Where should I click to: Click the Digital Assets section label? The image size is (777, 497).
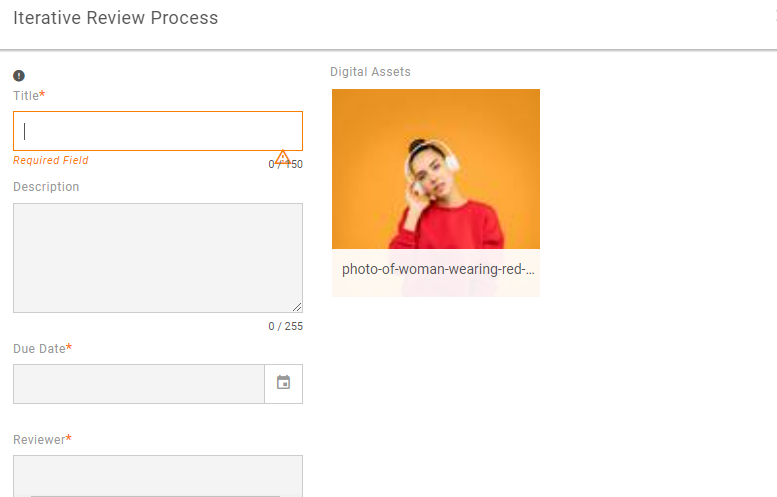370,72
